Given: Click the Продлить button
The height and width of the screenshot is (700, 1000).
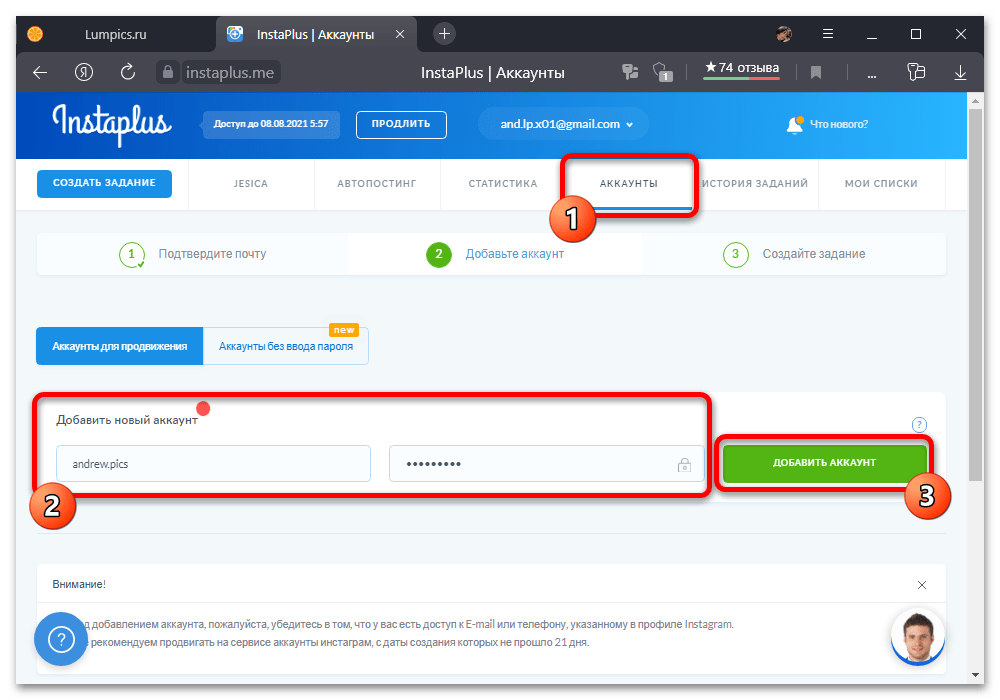Looking at the screenshot, I should pyautogui.click(x=401, y=124).
